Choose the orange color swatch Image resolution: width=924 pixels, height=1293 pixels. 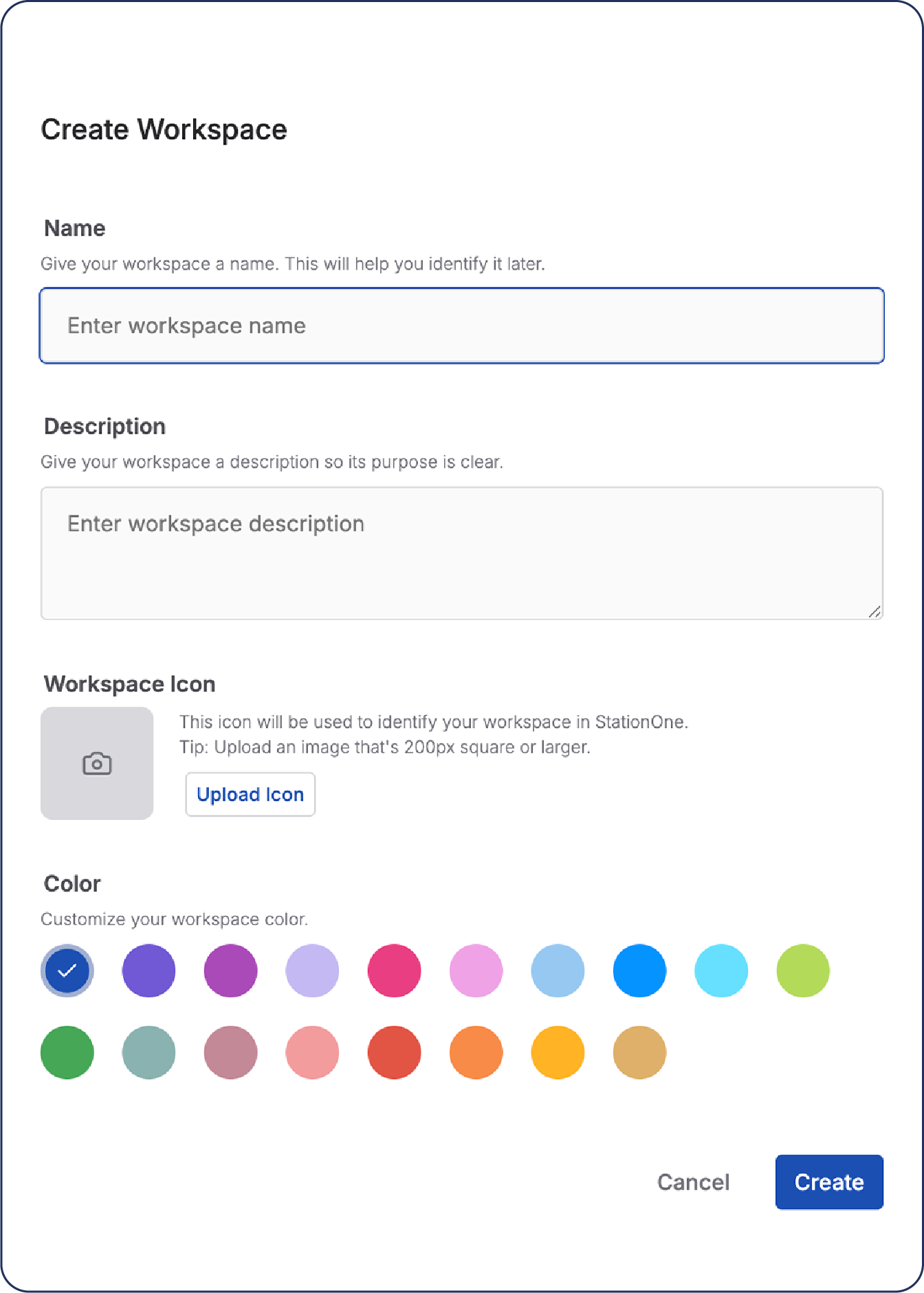click(476, 1052)
